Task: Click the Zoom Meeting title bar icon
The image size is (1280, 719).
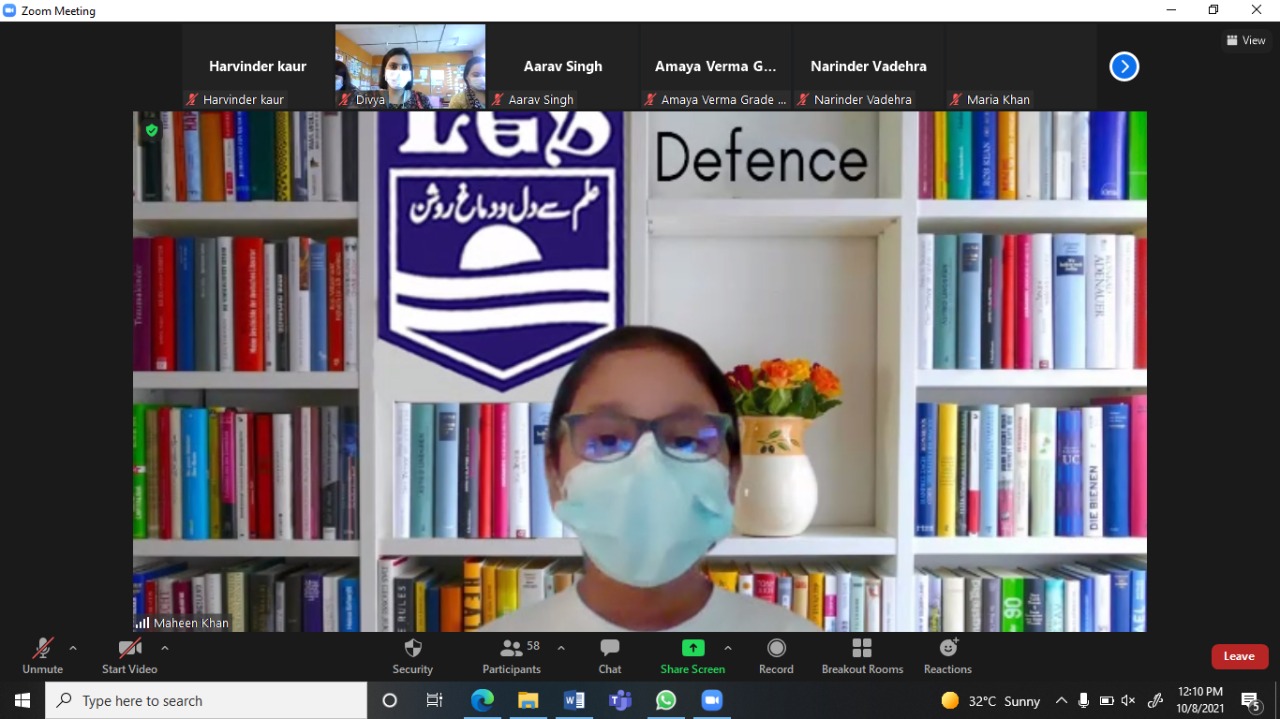Action: (10, 11)
